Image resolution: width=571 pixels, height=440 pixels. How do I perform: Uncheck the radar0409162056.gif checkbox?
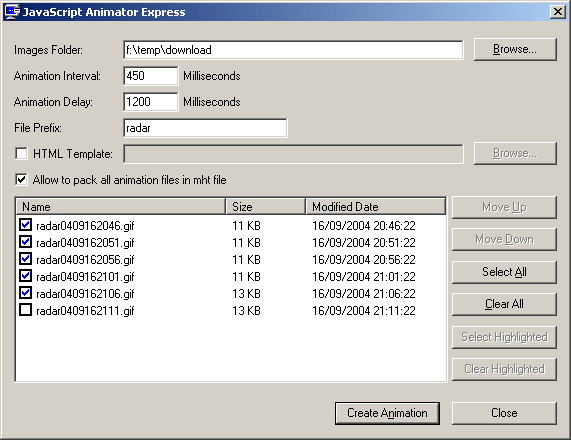pos(25,259)
